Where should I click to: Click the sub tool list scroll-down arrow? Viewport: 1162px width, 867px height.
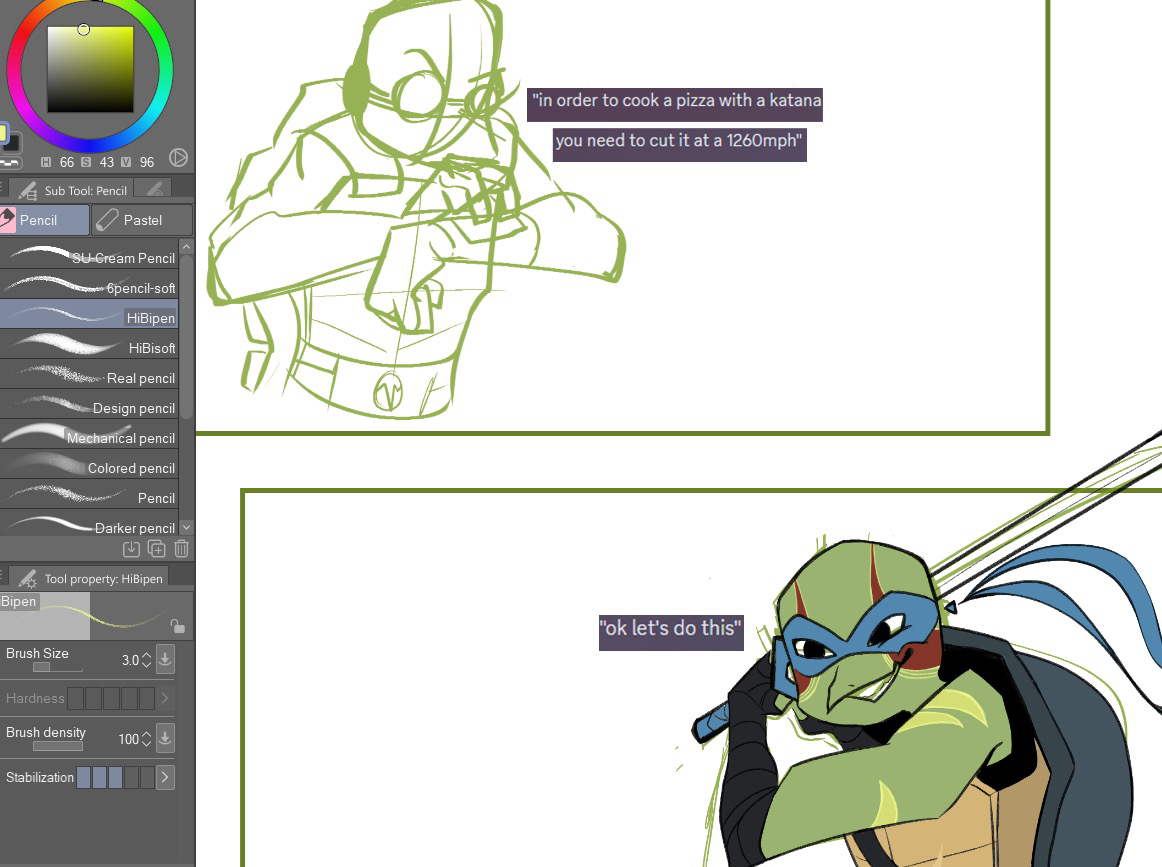click(187, 528)
